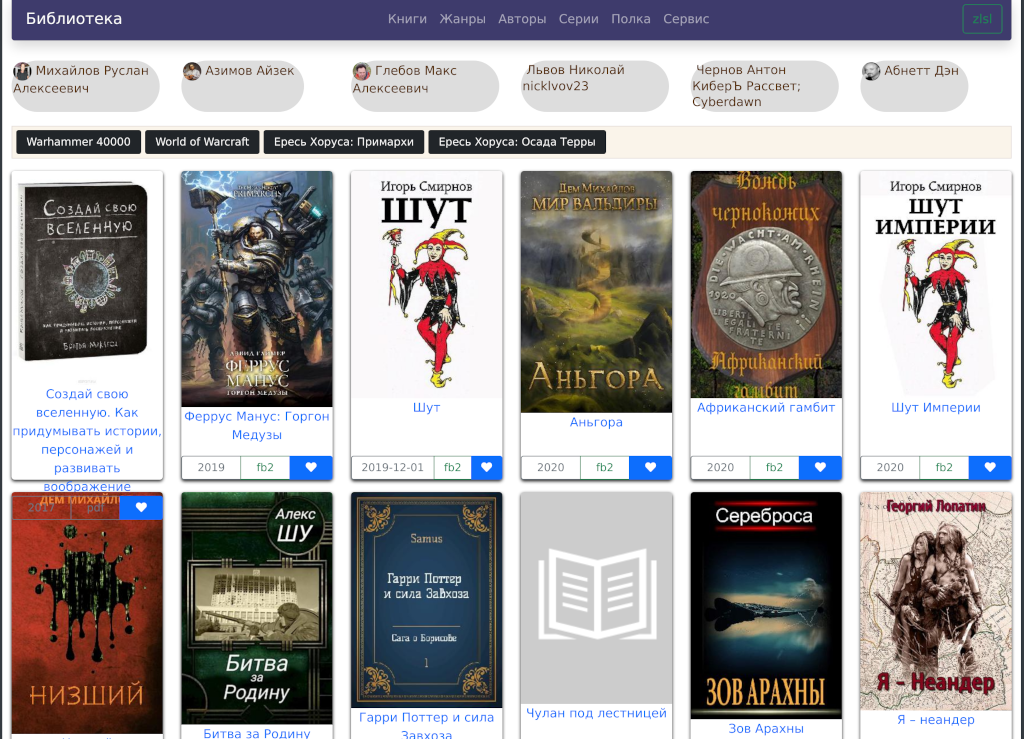The image size is (1024, 739).
Task: Click Азимов Айзек author avatar
Action: tap(192, 71)
